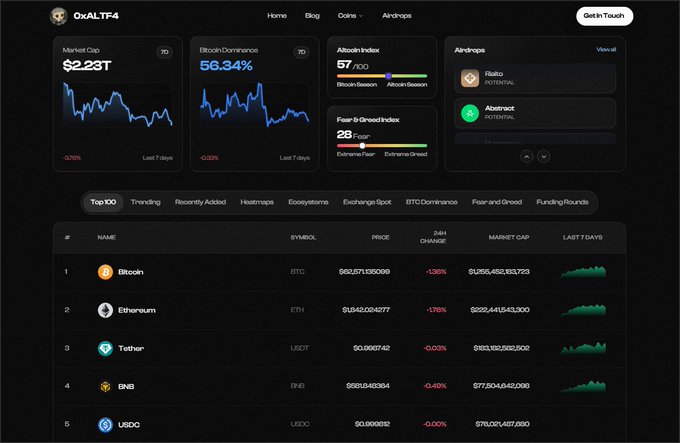Open the Fear and Greed tab
The image size is (680, 443).
[497, 202]
